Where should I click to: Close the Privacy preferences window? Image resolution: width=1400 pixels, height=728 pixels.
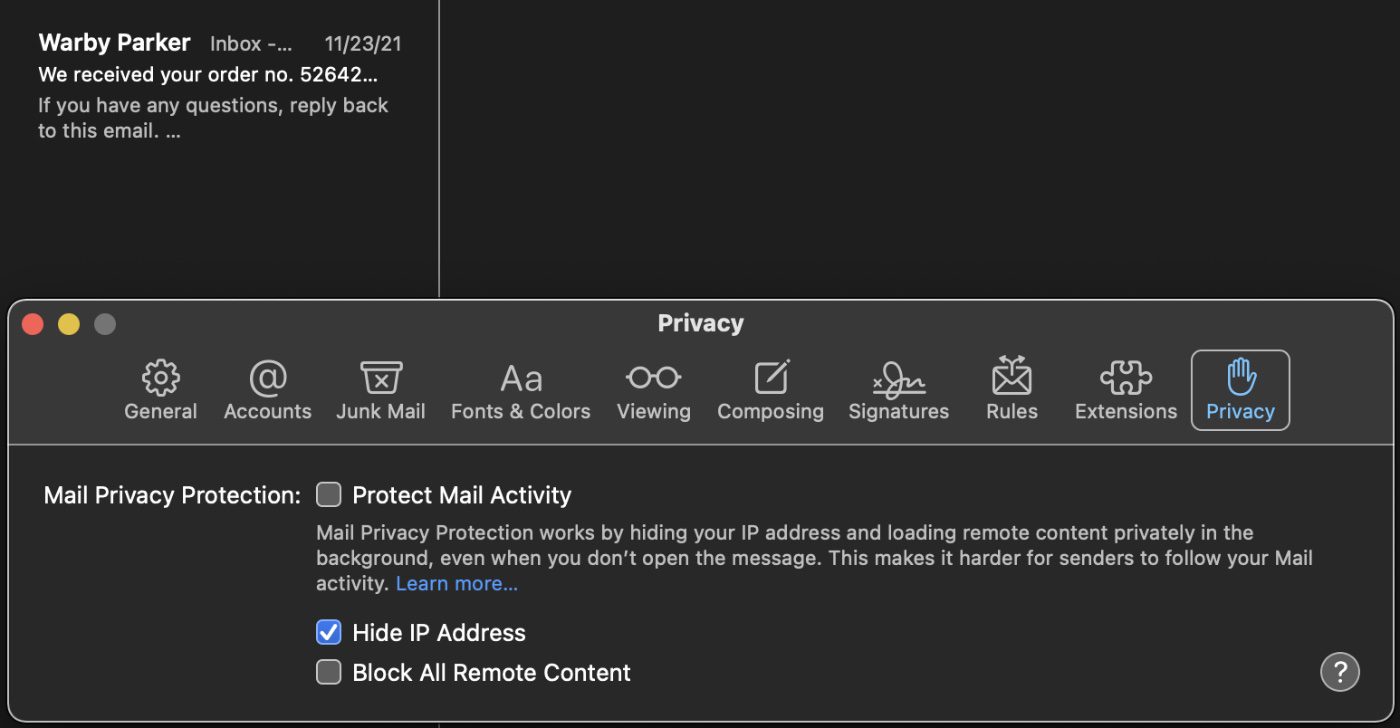tap(33, 324)
